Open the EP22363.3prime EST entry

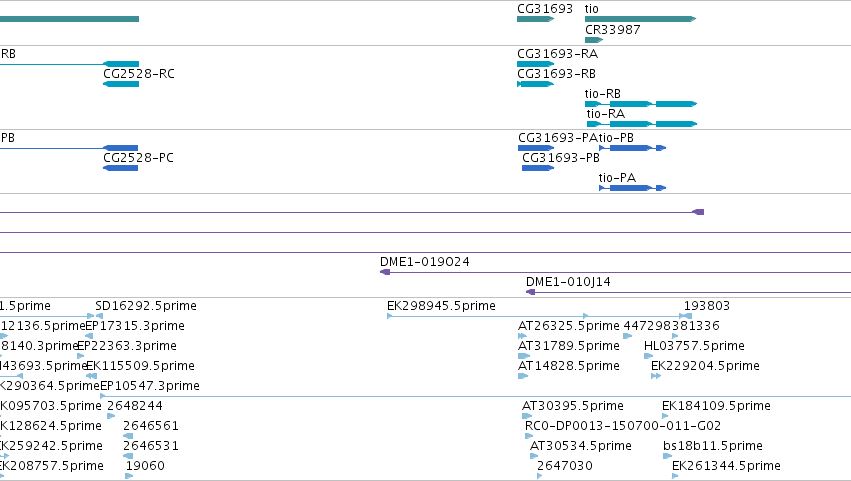pos(81,356)
